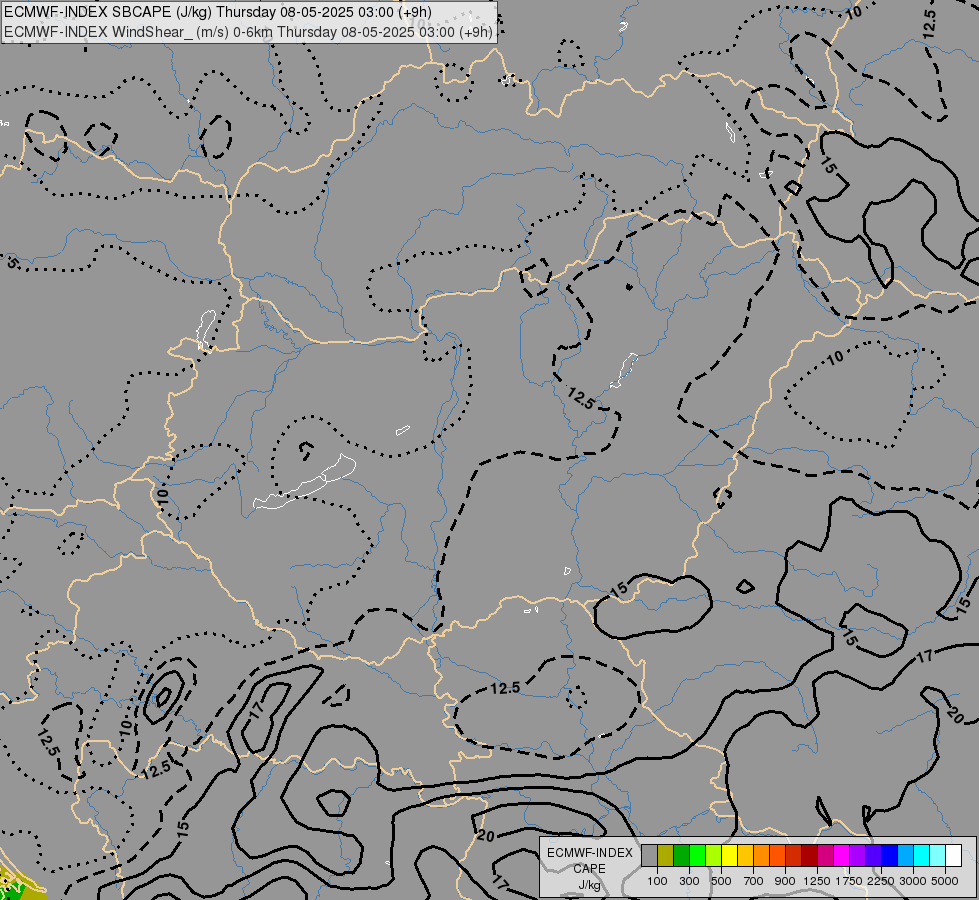This screenshot has width=979, height=900.
Task: Select the pale cyan legend swatch
Action: point(937,856)
